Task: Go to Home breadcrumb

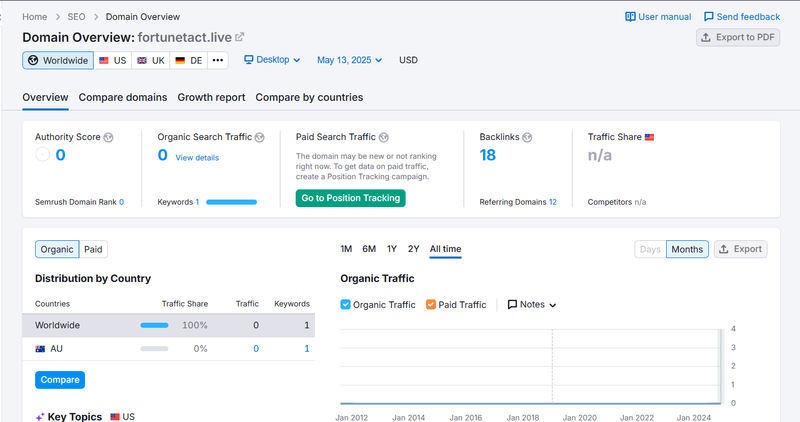Action: 35,17
